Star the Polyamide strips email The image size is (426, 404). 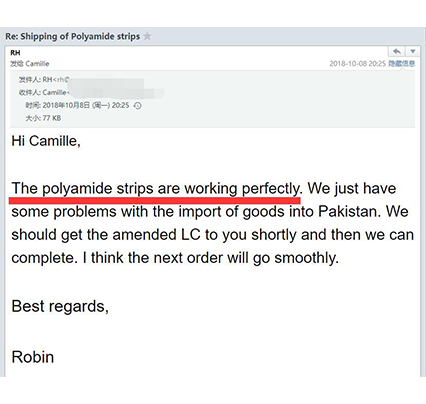(147, 36)
